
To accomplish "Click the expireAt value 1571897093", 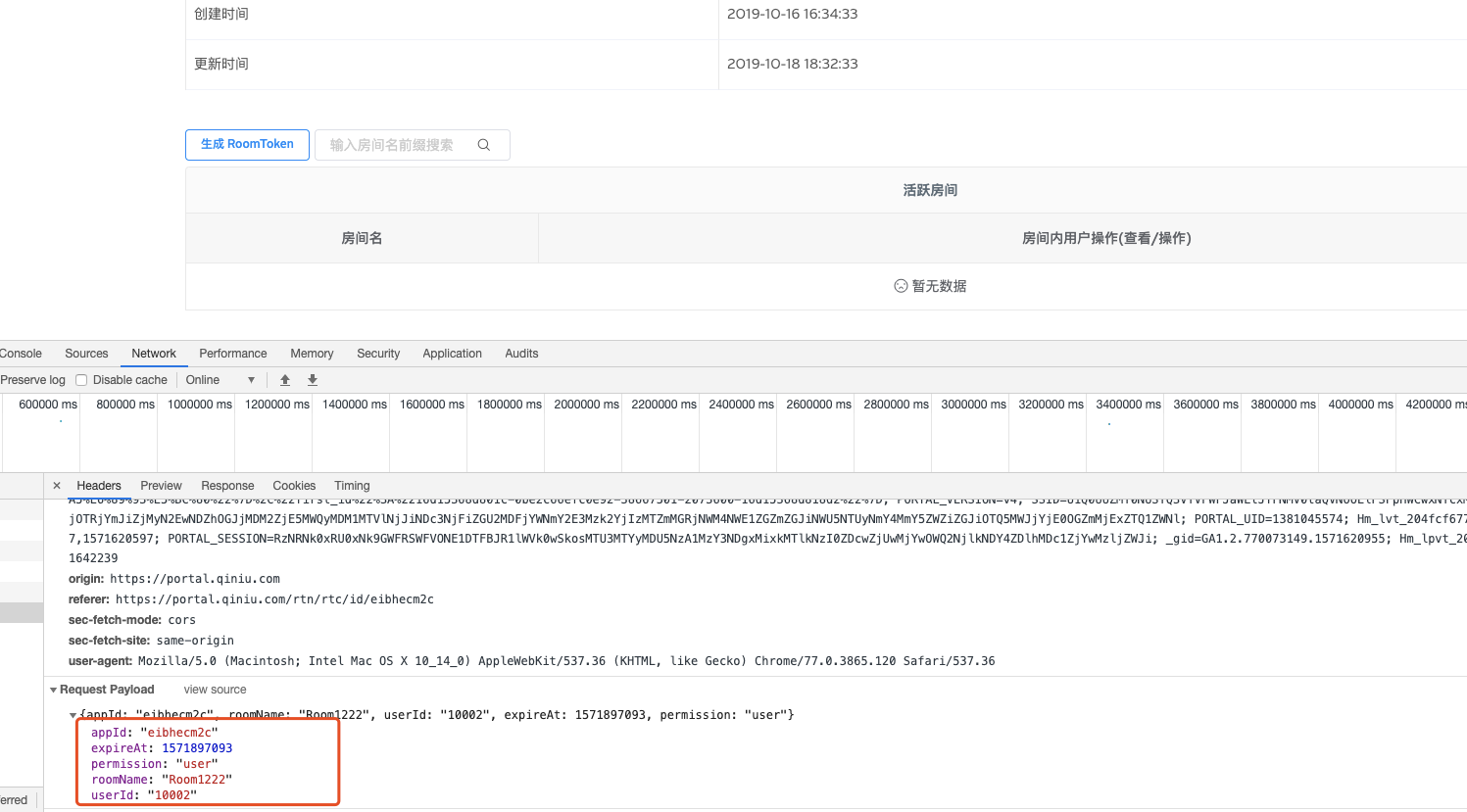I will click(x=197, y=748).
